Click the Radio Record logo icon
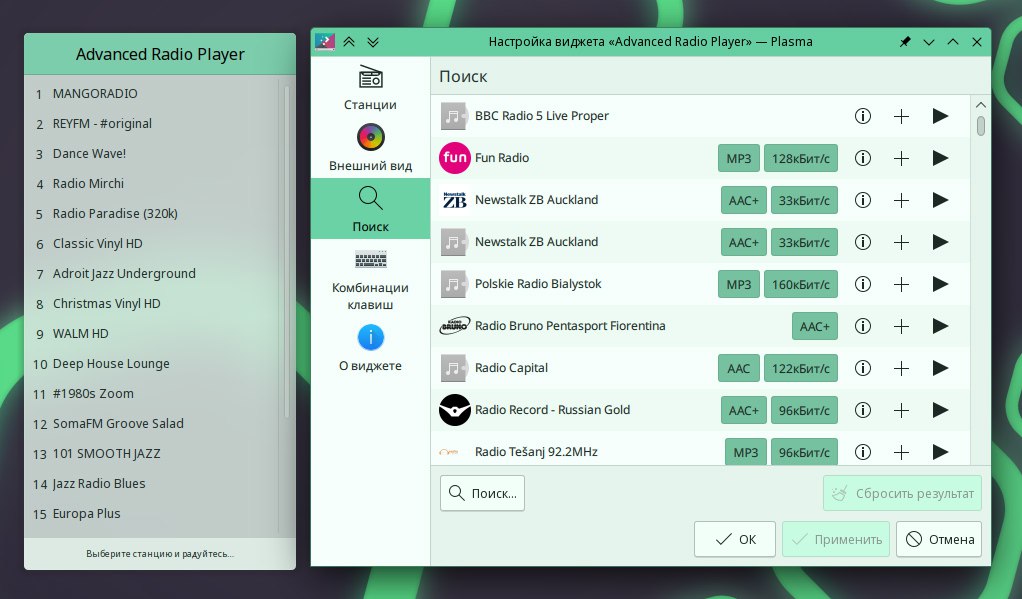1022x599 pixels. pos(454,410)
